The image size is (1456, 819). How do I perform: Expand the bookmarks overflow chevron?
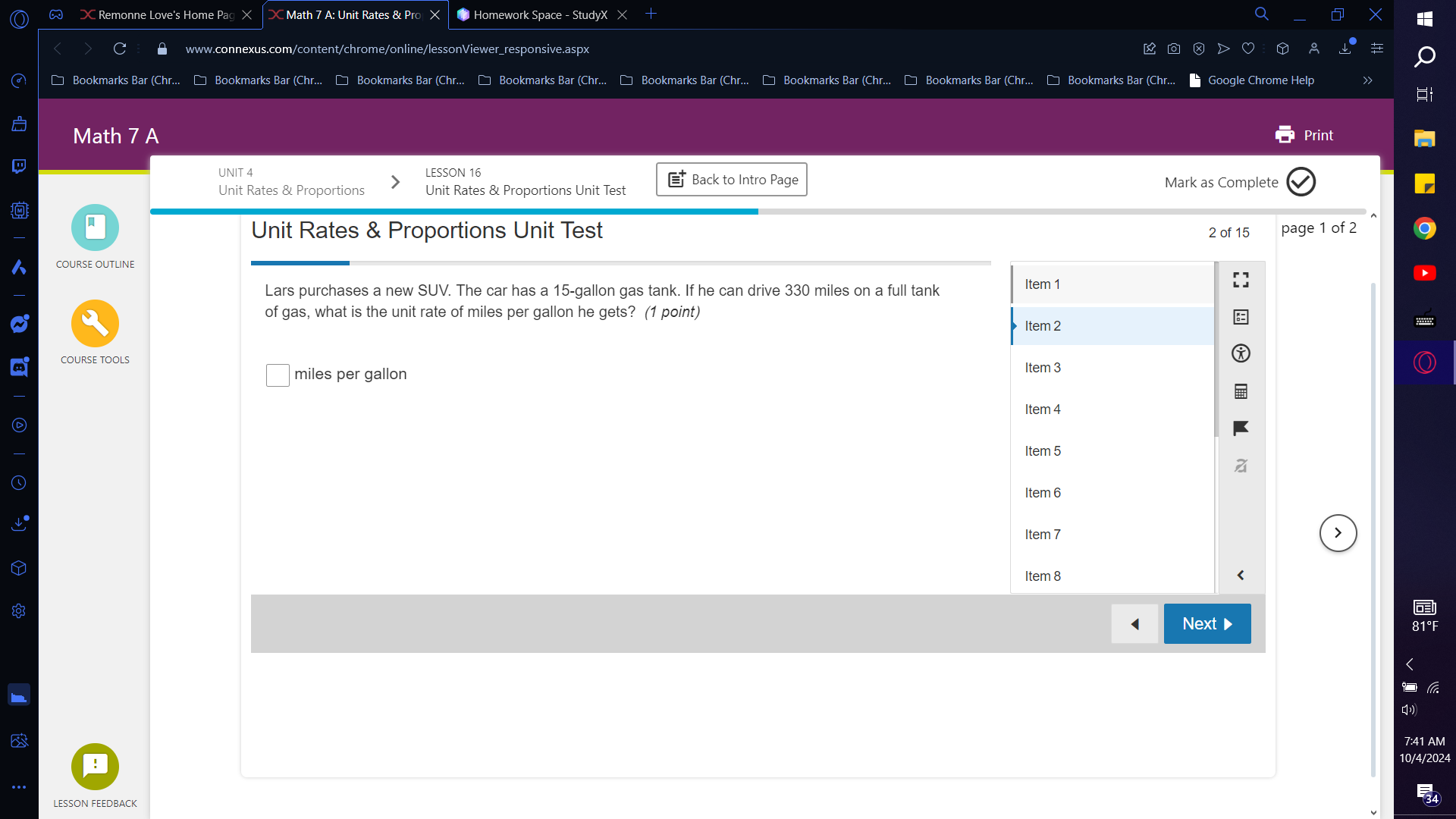tap(1367, 80)
